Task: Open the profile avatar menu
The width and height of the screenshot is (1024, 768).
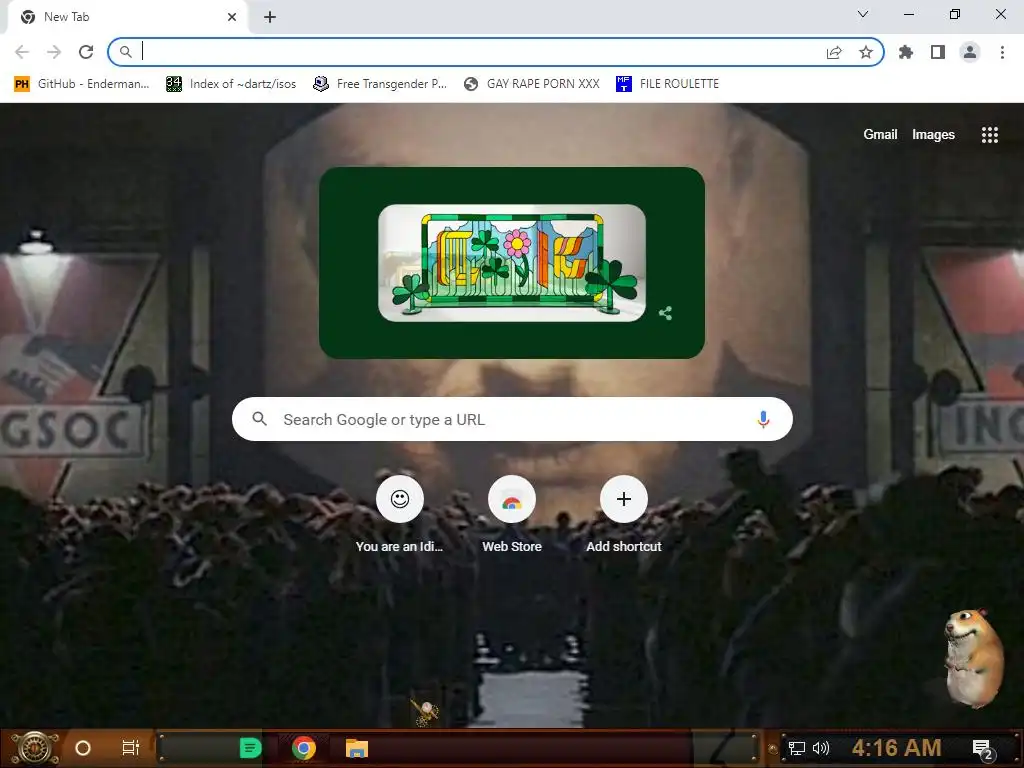Action: coord(970,52)
